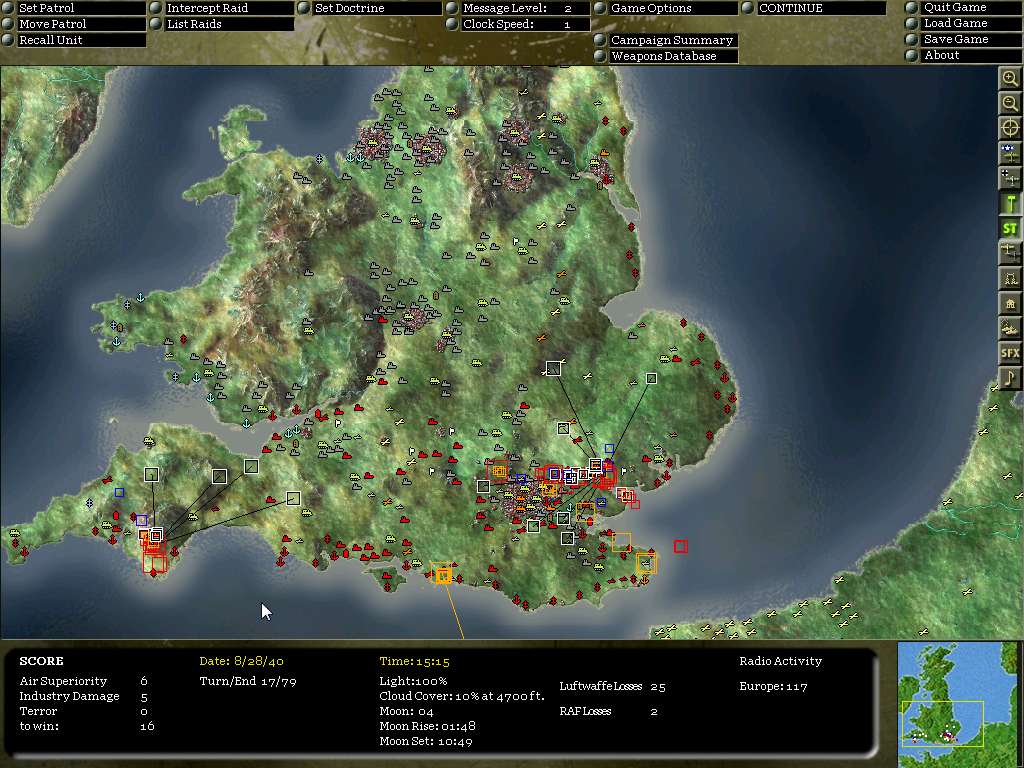Image resolution: width=1024 pixels, height=768 pixels.
Task: Click round button beside Clock Speed
Action: click(452, 24)
